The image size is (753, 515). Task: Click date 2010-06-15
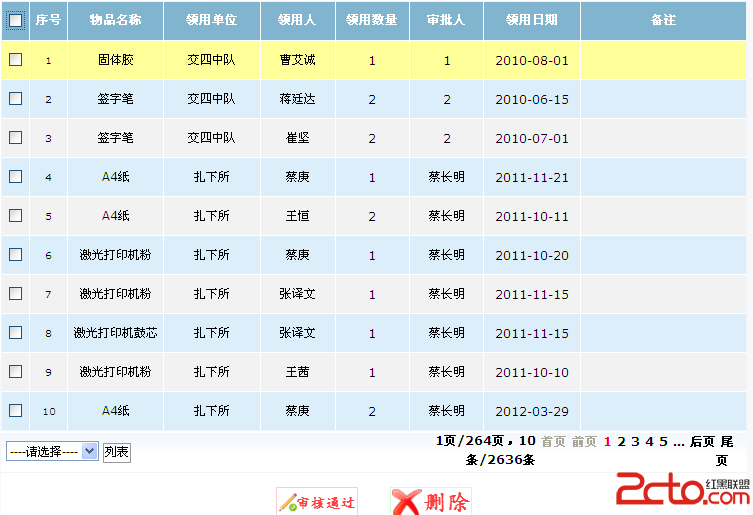(532, 99)
